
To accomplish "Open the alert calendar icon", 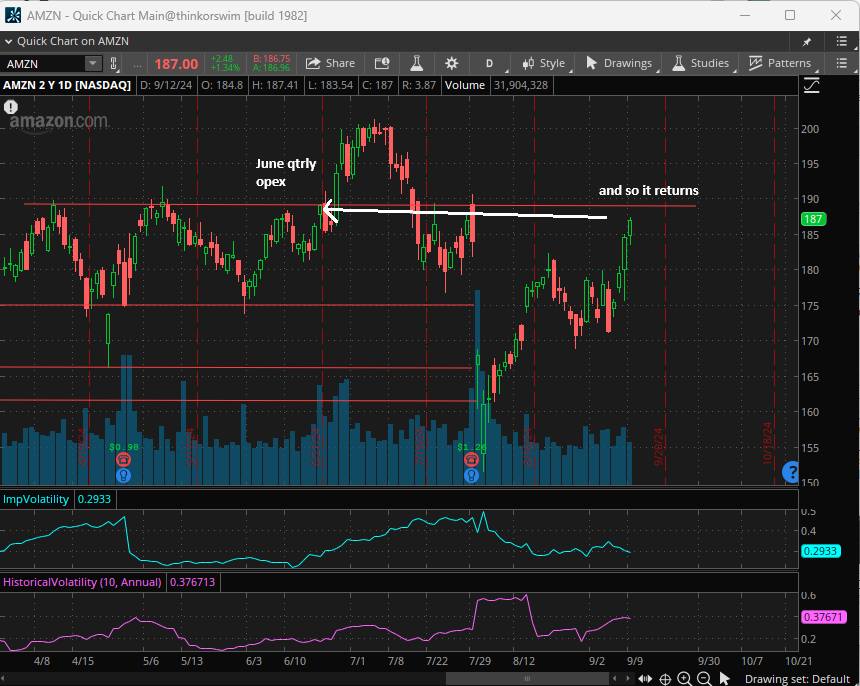I will click(x=382, y=63).
